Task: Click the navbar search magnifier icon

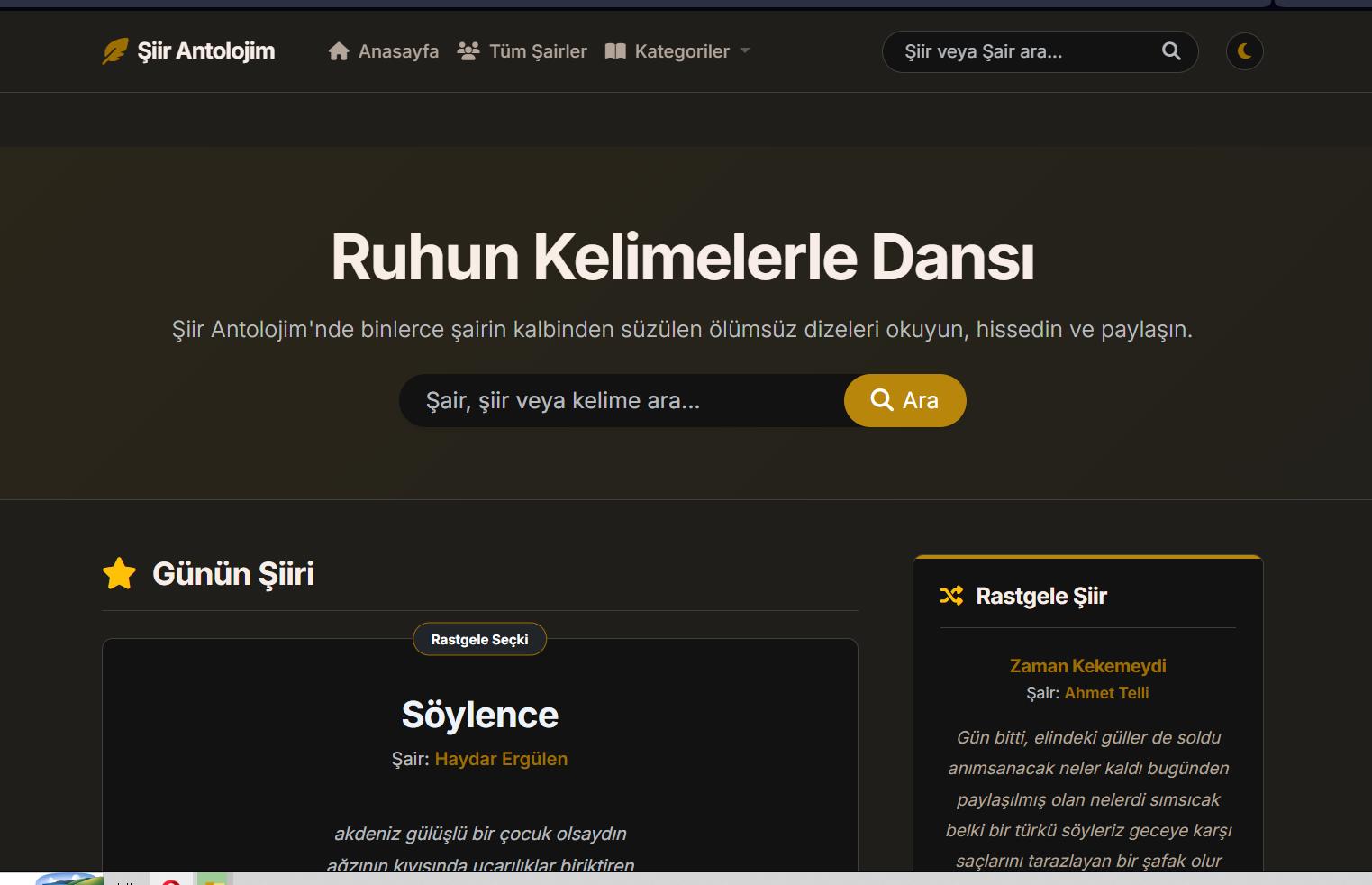Action: (1171, 51)
